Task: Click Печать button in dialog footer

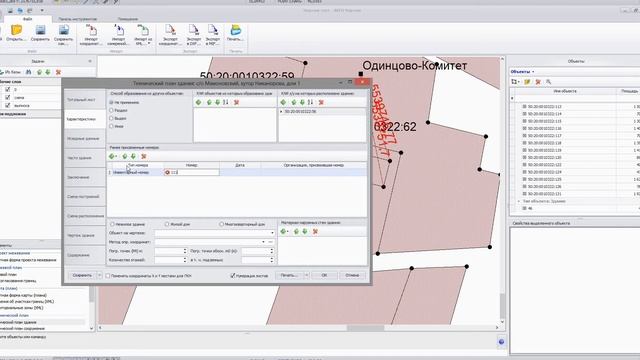Action: click(289, 276)
